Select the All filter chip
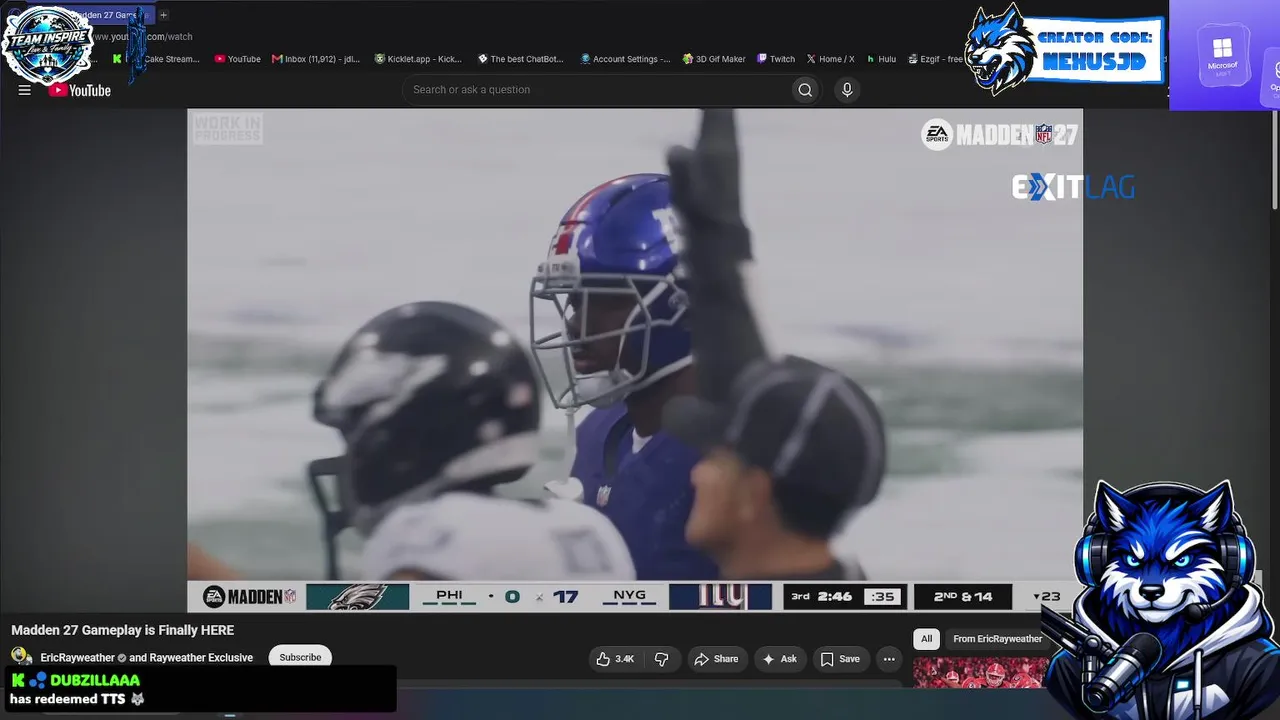This screenshot has width=1280, height=720. pyautogui.click(x=926, y=639)
